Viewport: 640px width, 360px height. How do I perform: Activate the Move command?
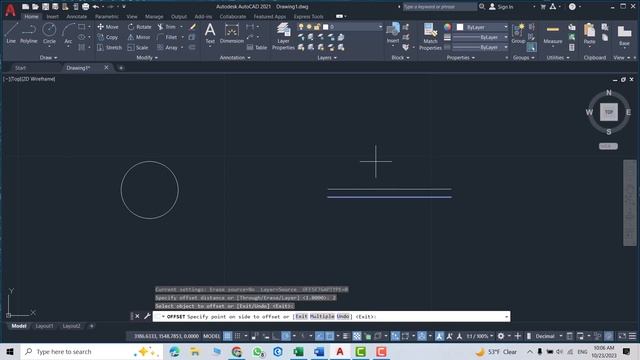pos(108,27)
